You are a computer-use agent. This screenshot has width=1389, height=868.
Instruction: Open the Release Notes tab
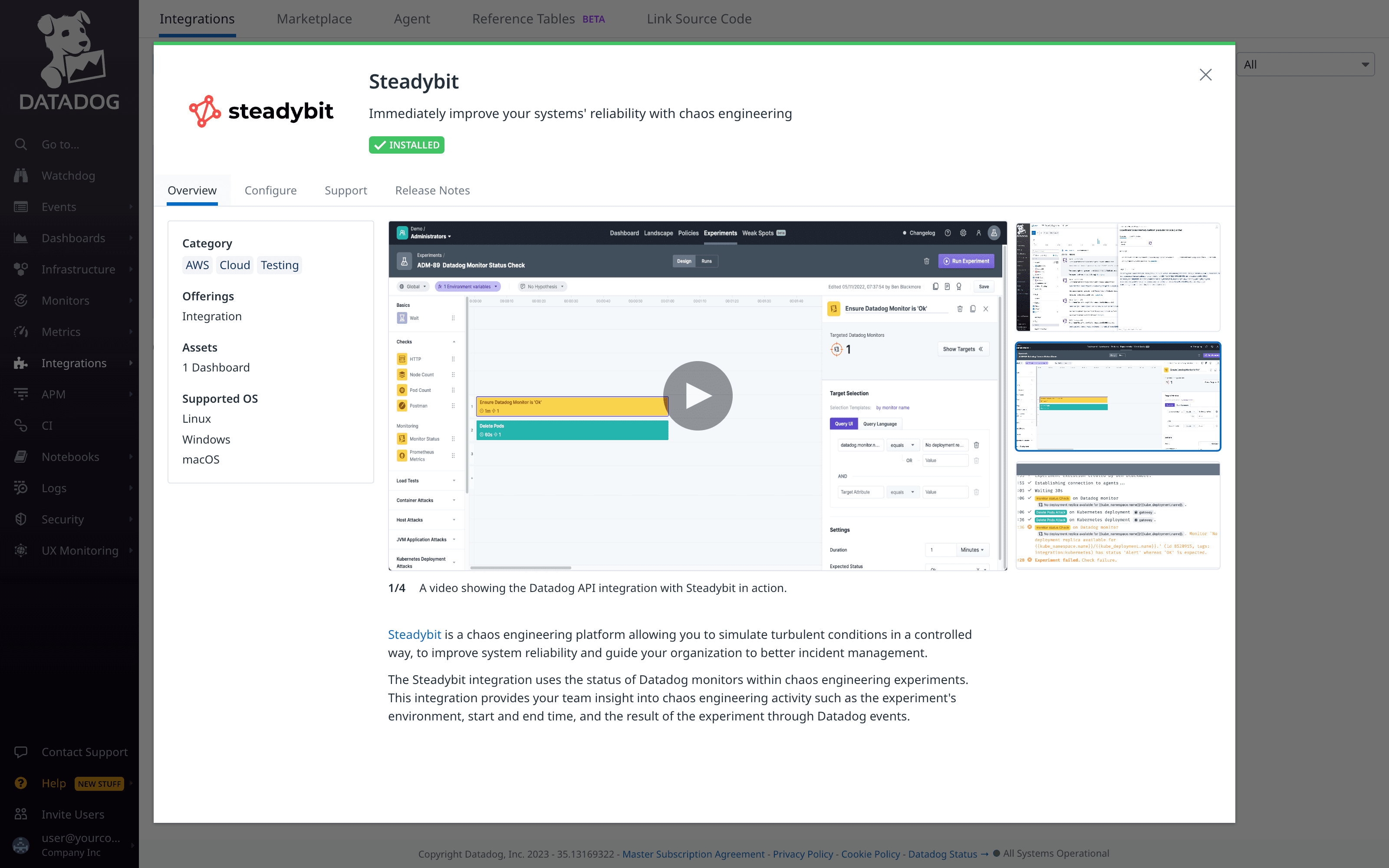432,190
